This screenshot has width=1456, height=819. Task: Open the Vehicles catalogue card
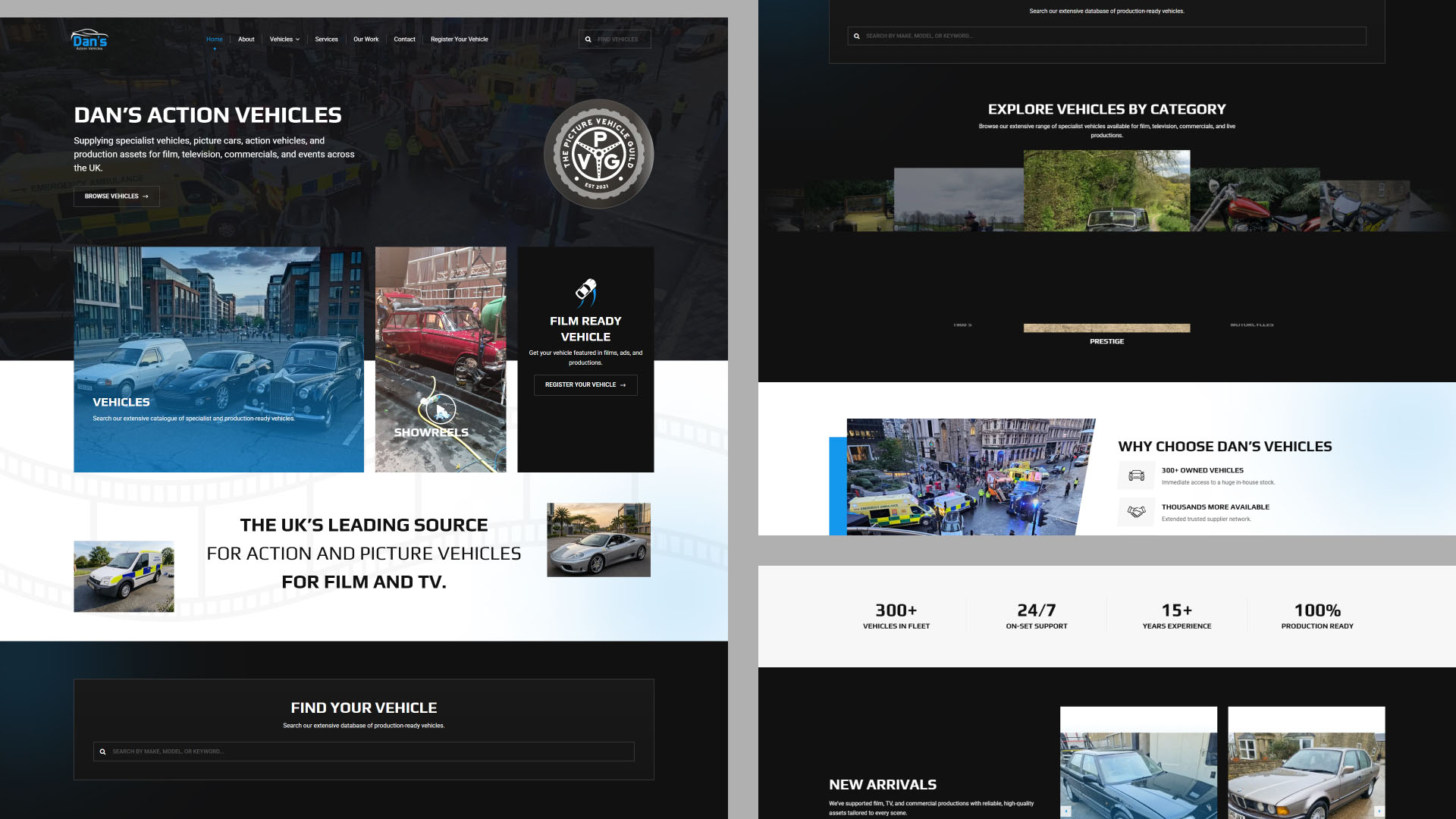218,359
